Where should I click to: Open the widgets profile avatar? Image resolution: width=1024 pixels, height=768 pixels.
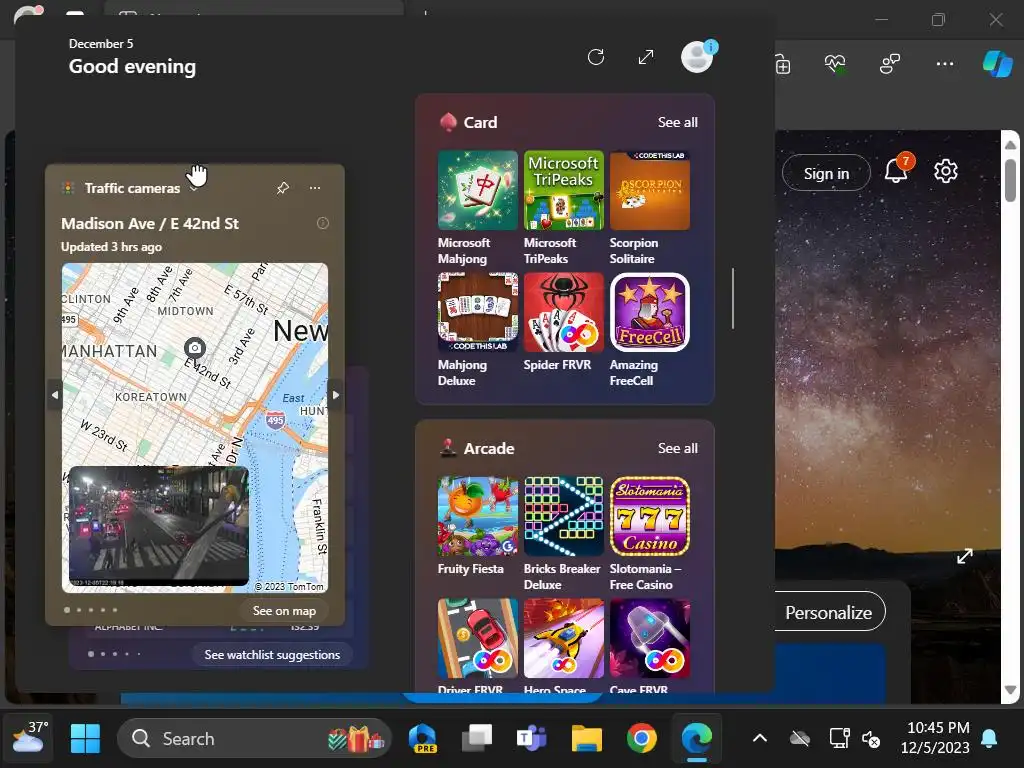[697, 57]
